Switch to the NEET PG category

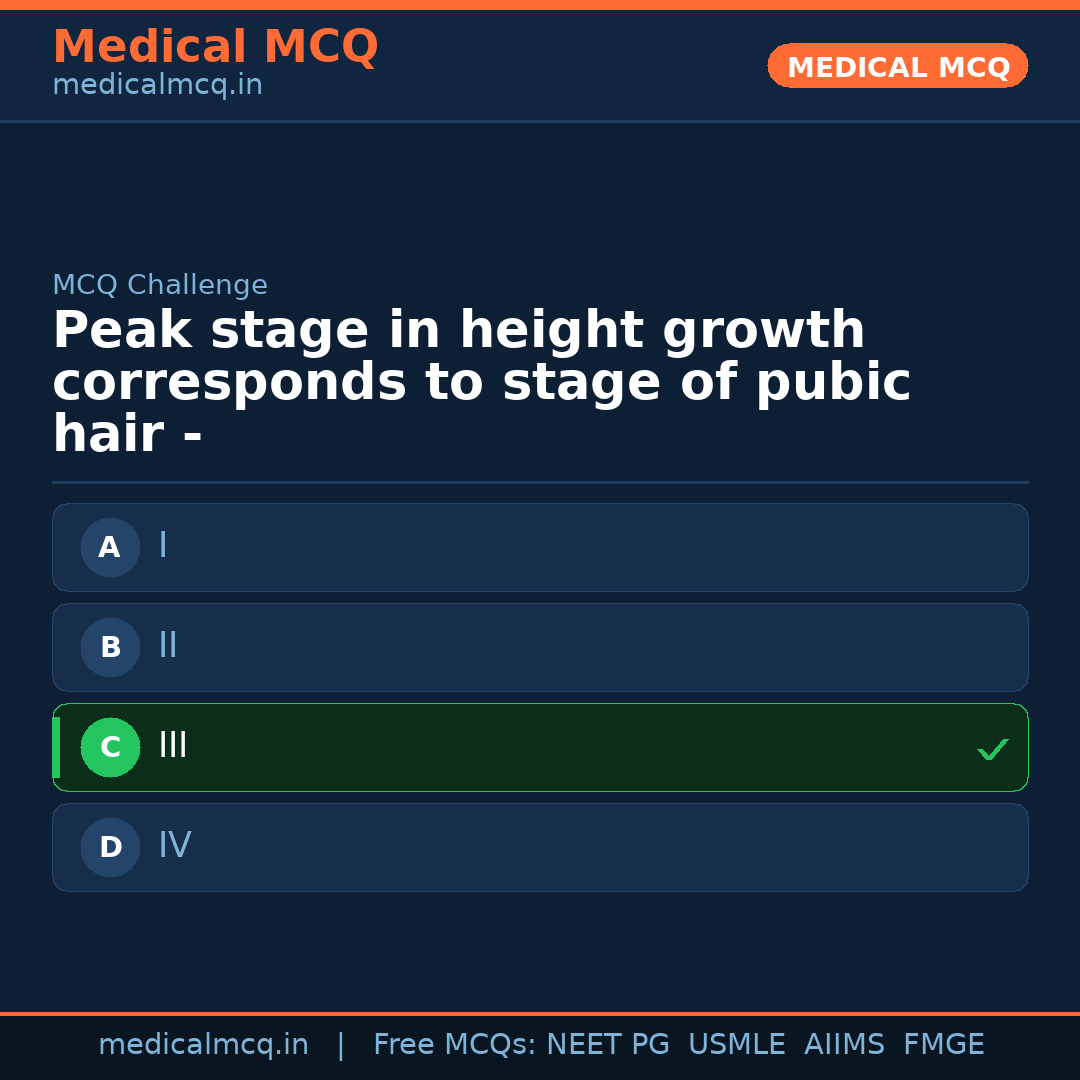point(607,1044)
